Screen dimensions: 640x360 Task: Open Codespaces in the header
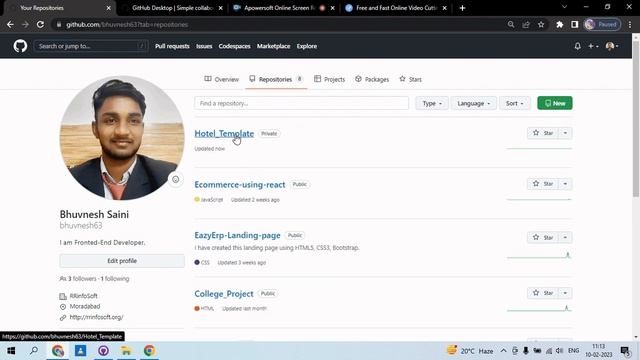pyautogui.click(x=234, y=46)
